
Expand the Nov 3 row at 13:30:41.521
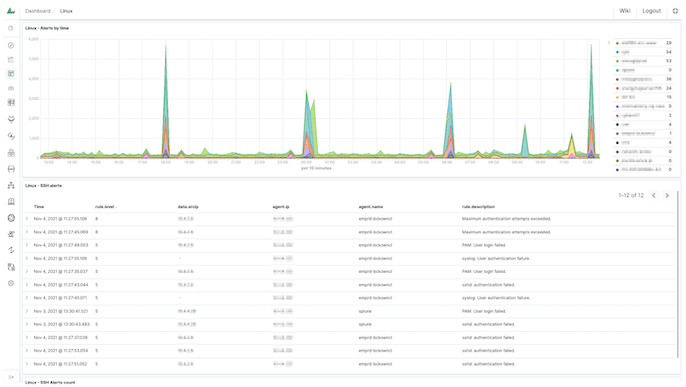pyautogui.click(x=27, y=311)
